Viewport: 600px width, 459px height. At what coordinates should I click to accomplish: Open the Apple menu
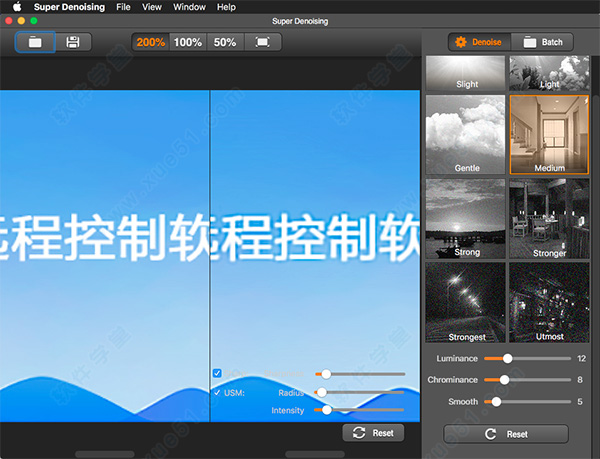[17, 7]
